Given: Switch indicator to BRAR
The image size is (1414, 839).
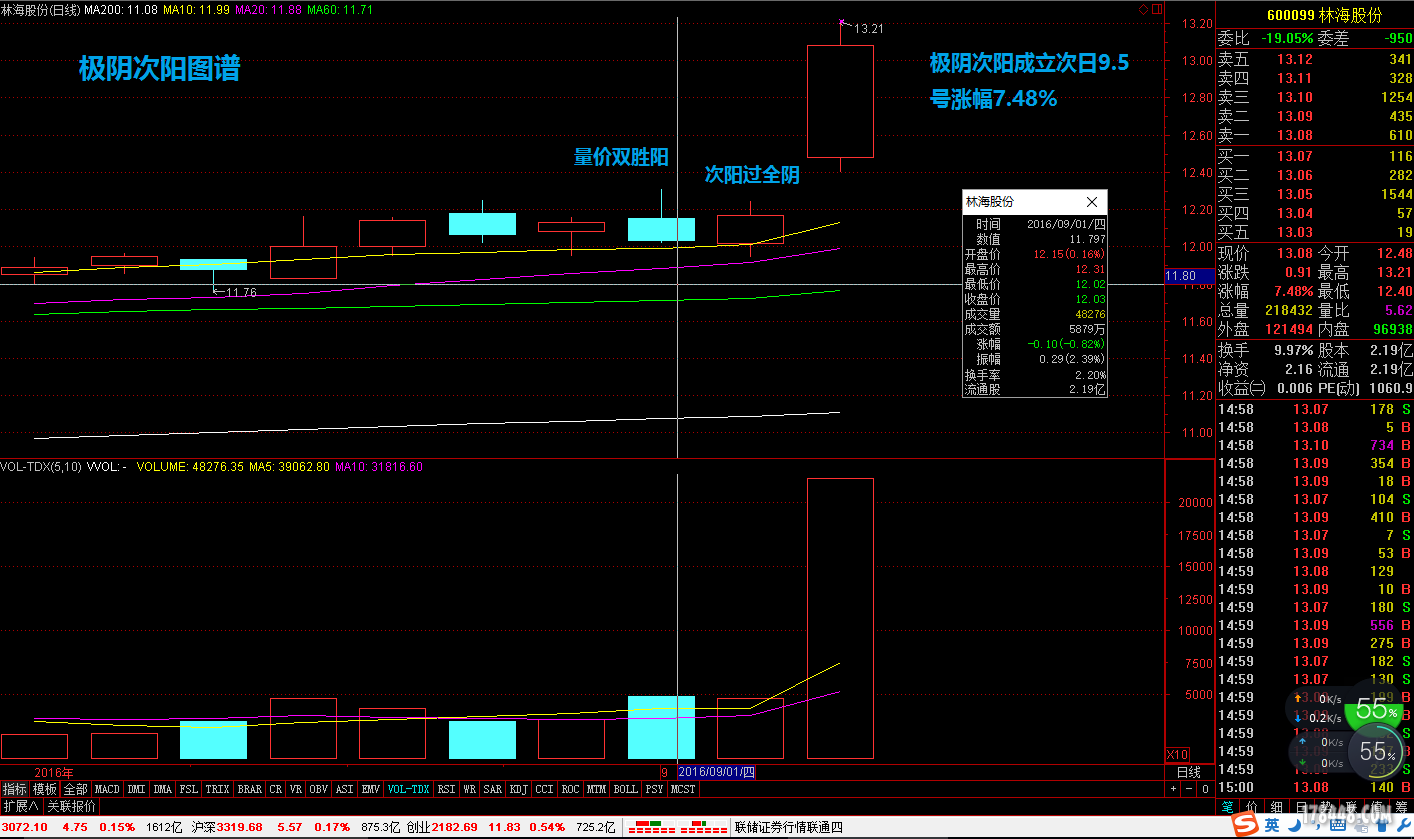Looking at the screenshot, I should pyautogui.click(x=250, y=789).
